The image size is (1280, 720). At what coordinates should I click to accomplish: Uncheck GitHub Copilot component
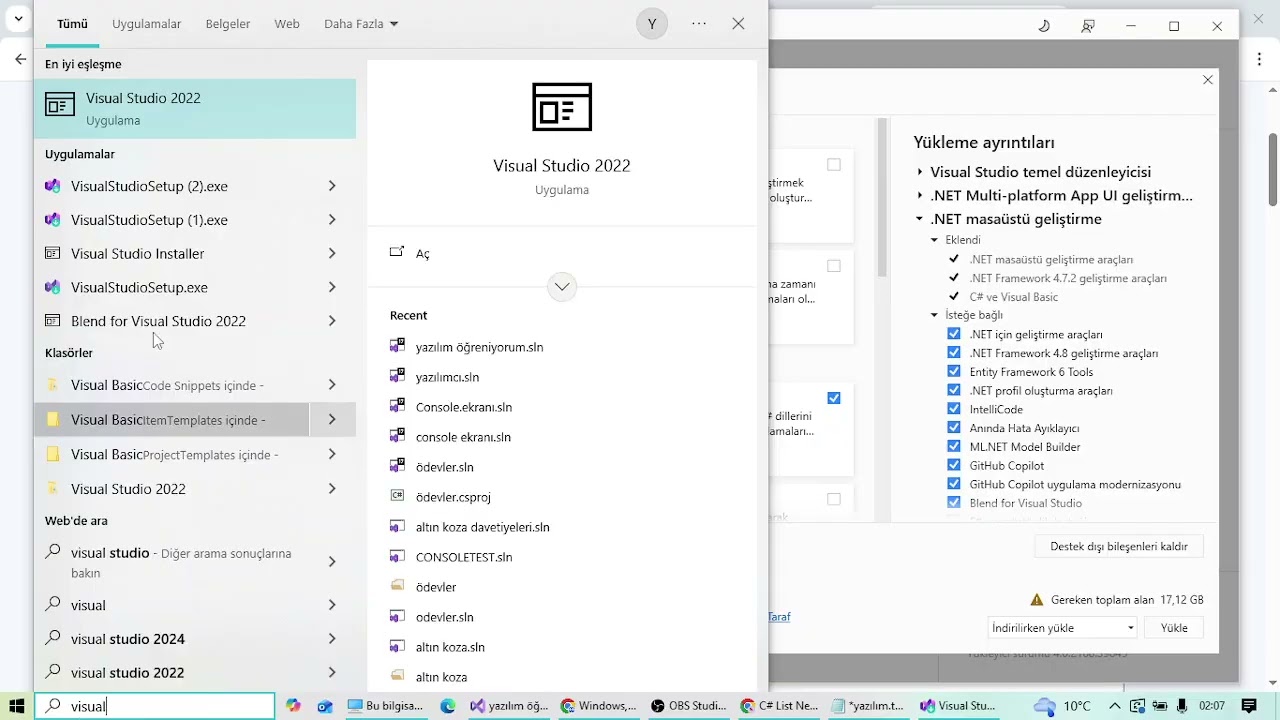953,466
